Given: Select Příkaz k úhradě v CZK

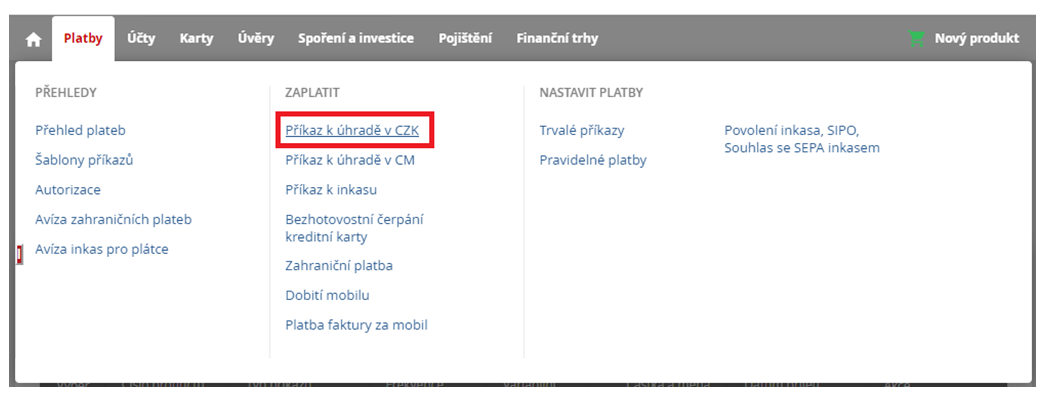Looking at the screenshot, I should click(x=352, y=130).
